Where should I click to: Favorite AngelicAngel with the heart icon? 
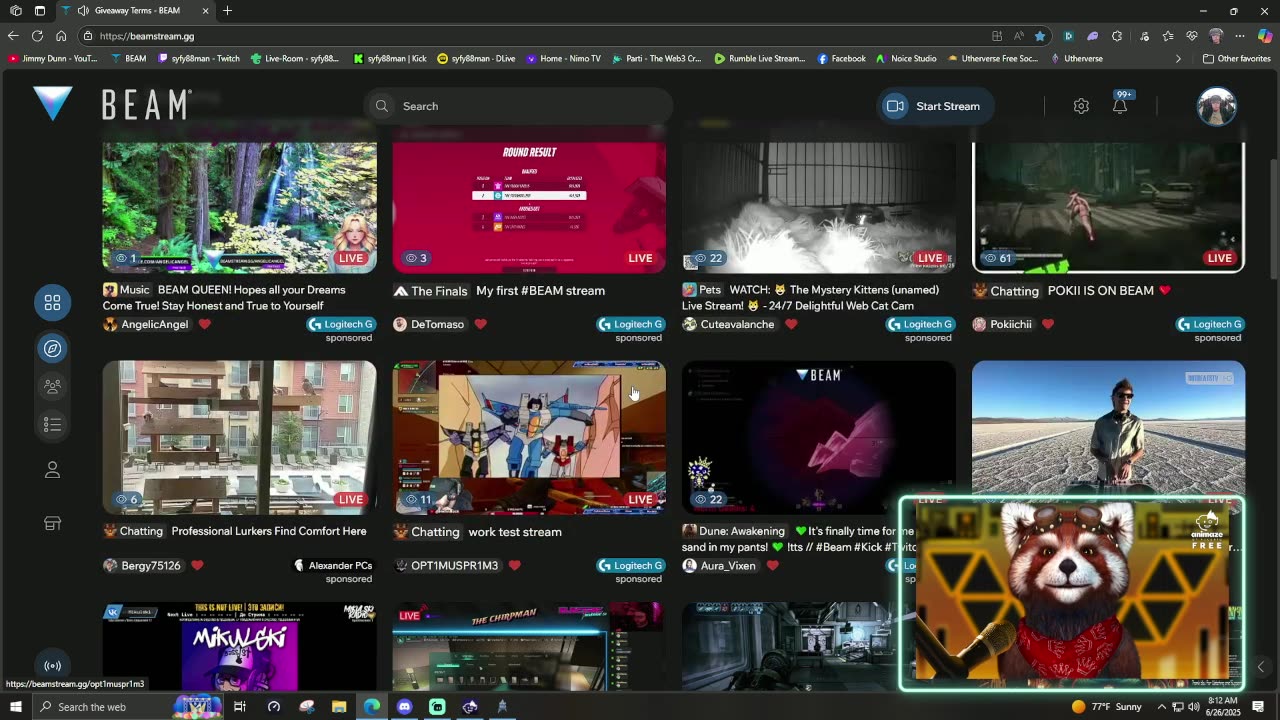(205, 324)
